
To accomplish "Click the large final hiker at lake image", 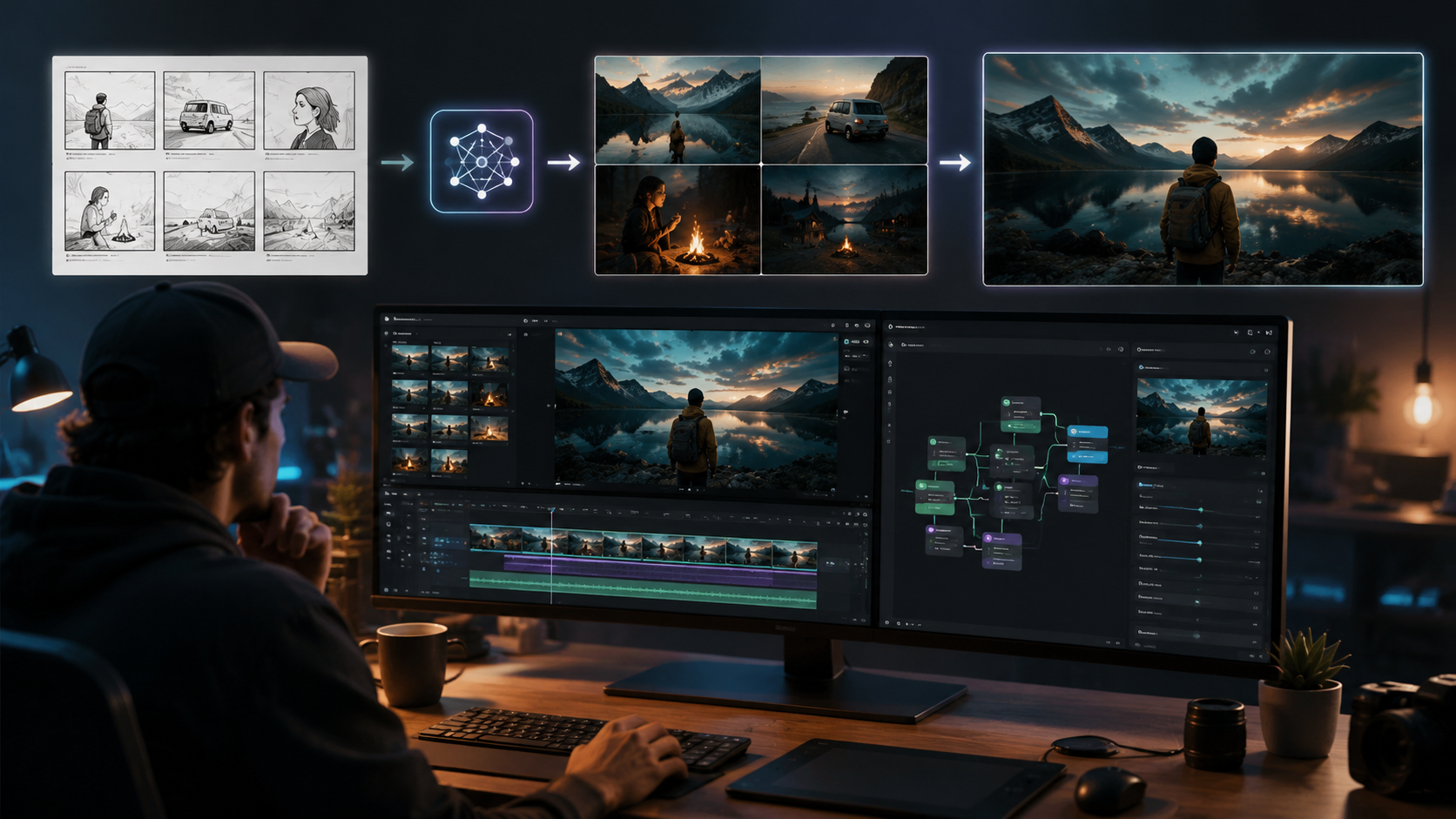I will pos(1203,169).
